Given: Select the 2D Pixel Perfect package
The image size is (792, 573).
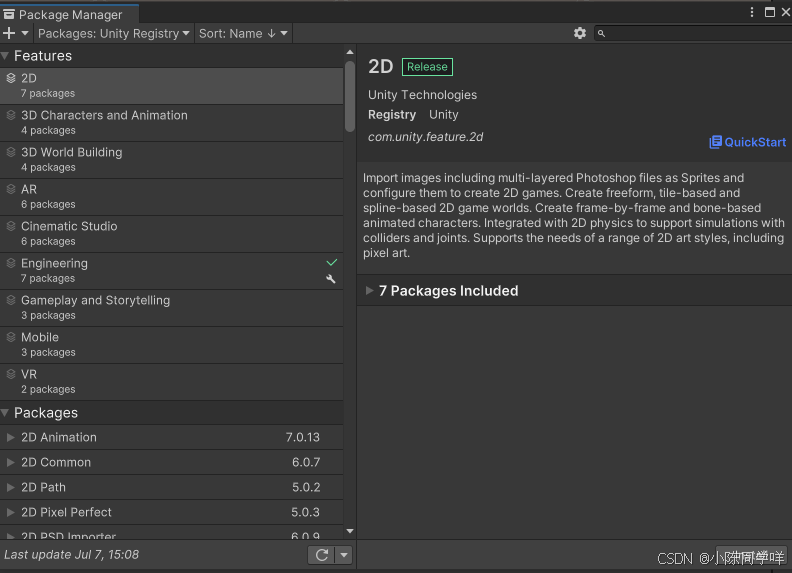Looking at the screenshot, I should pyautogui.click(x=171, y=512).
